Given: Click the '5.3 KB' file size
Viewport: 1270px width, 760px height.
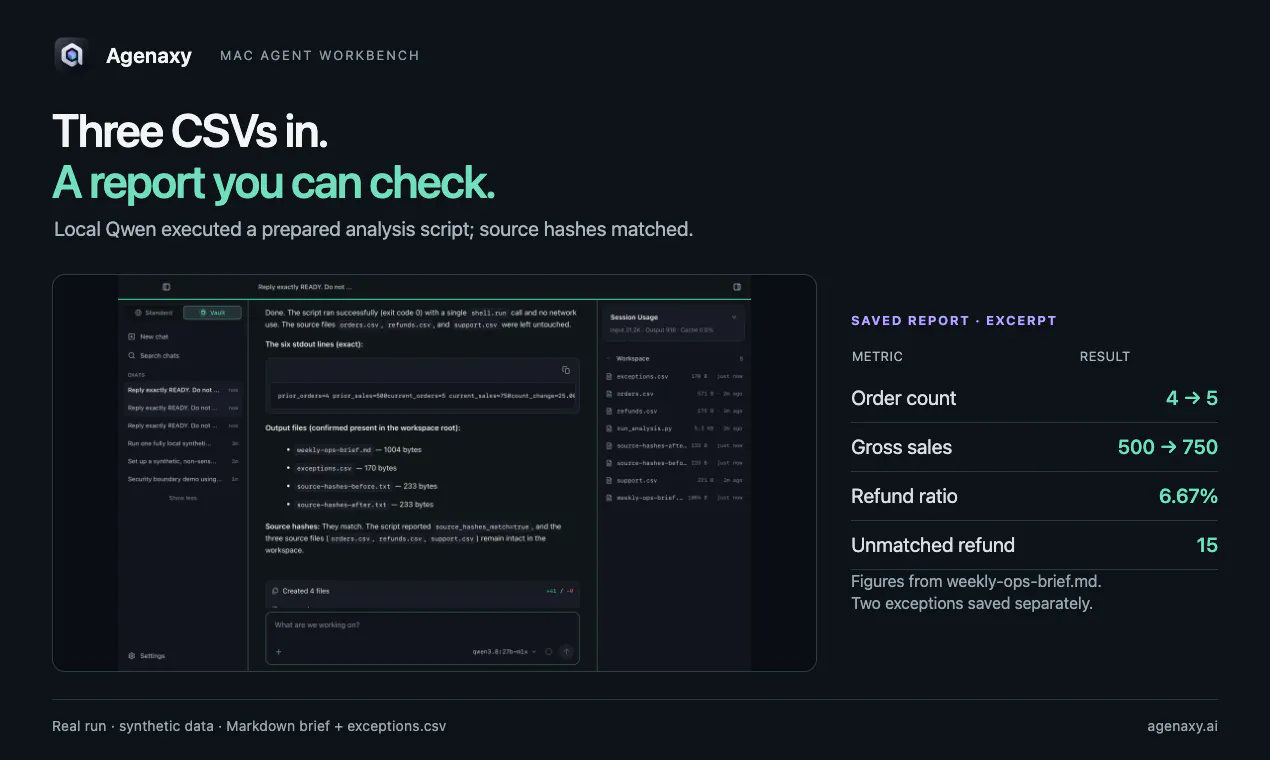Looking at the screenshot, I should coord(704,428).
